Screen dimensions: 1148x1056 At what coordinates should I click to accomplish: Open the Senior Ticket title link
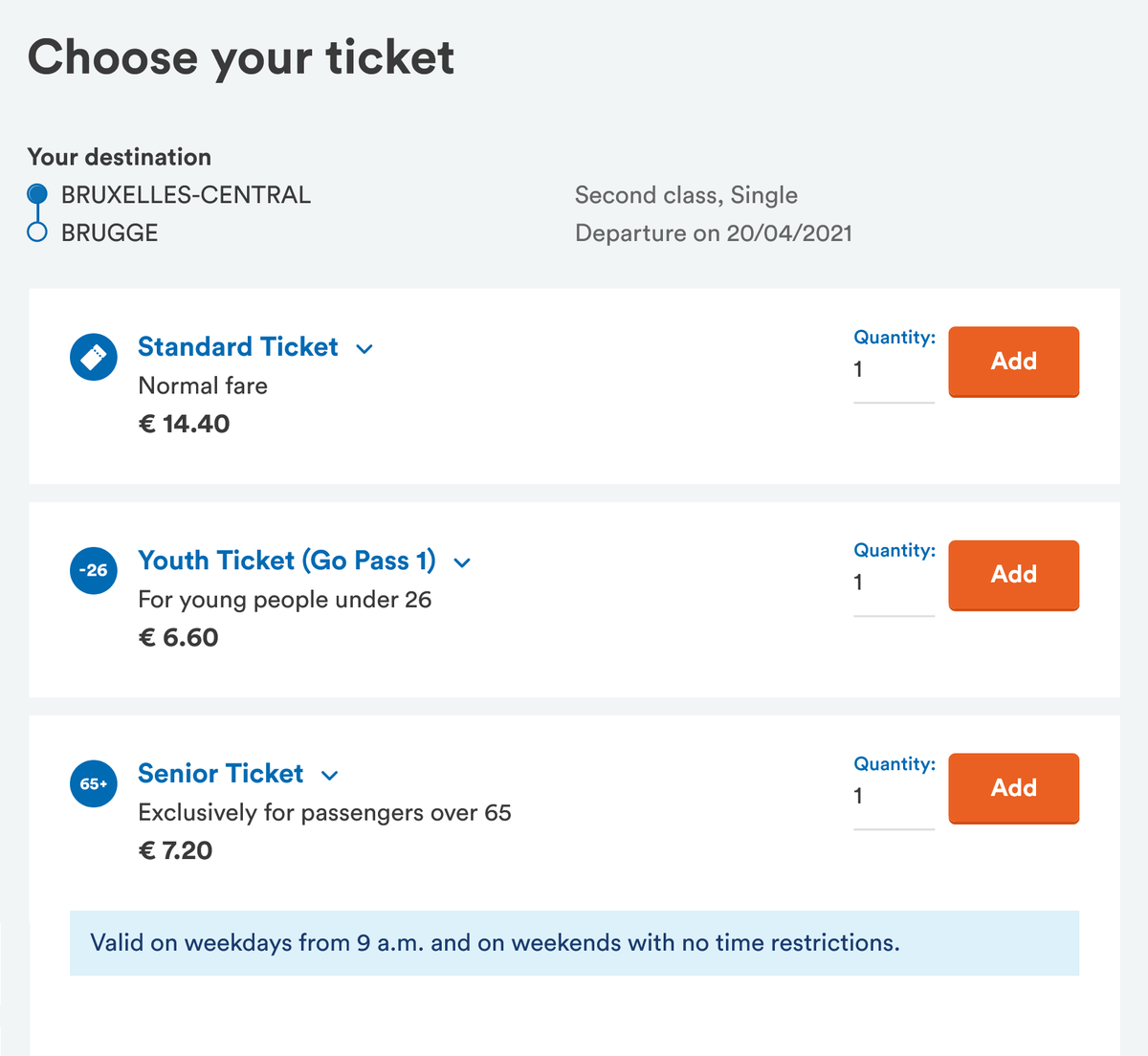tap(220, 773)
